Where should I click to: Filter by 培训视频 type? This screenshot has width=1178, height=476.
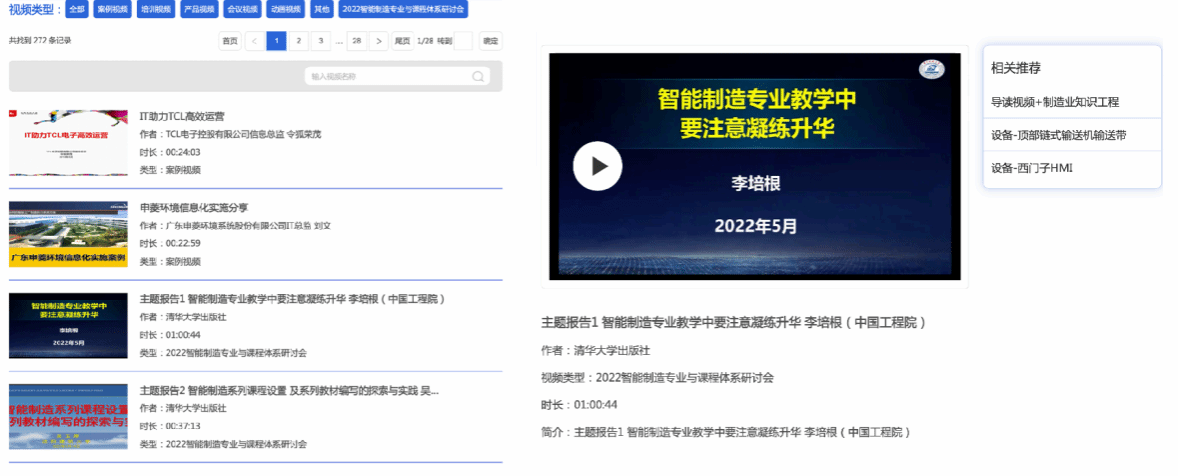click(155, 10)
